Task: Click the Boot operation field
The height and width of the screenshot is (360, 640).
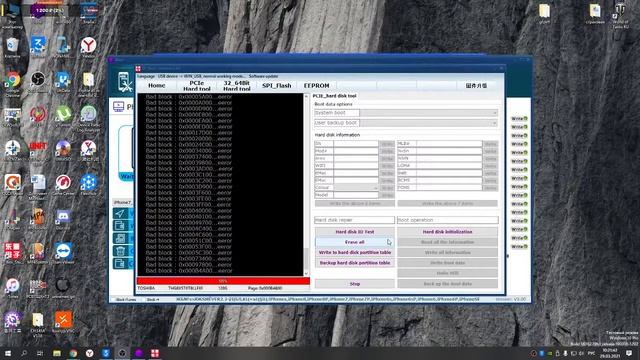Action: [x=447, y=220]
